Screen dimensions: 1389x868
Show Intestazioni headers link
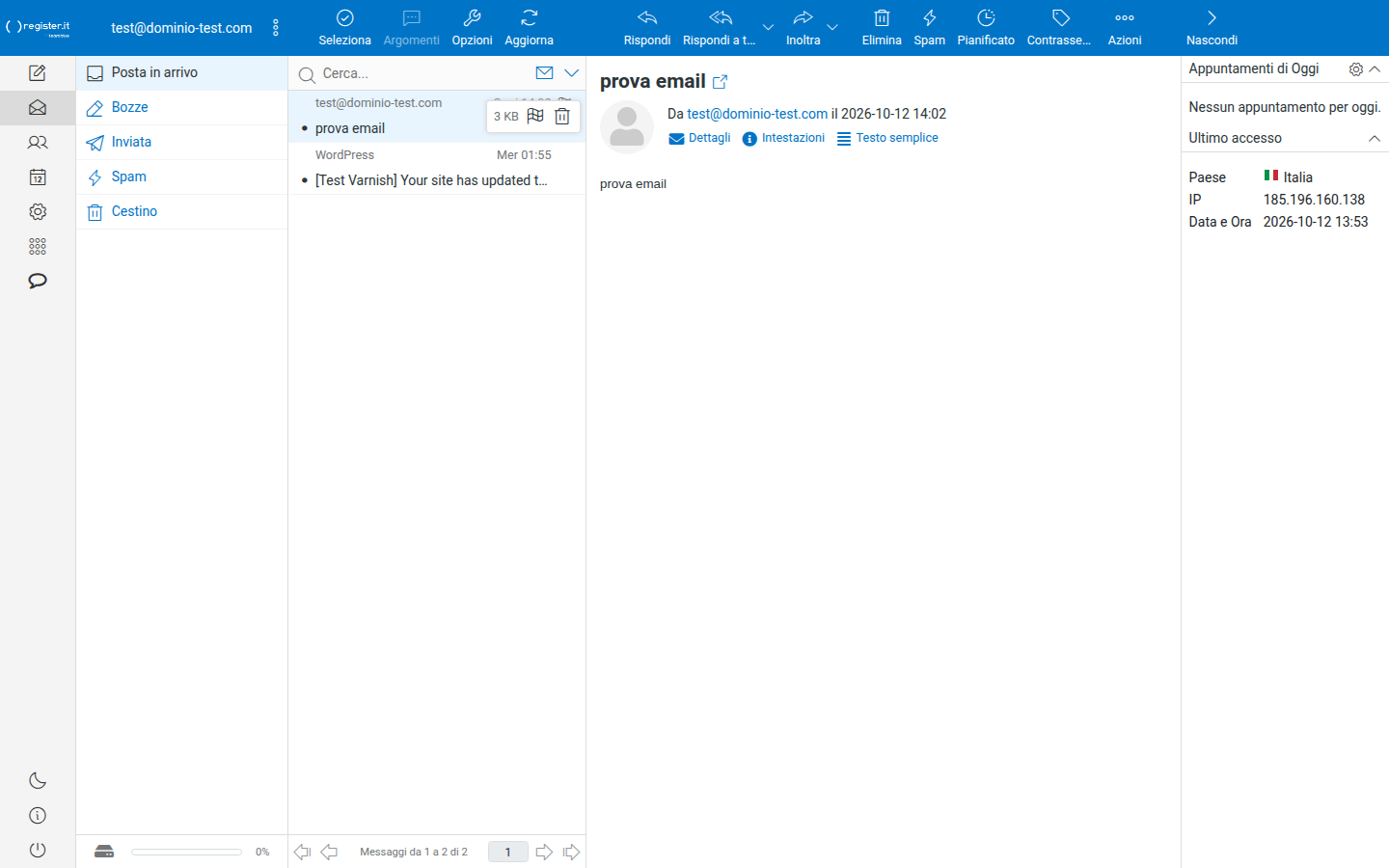(x=783, y=138)
